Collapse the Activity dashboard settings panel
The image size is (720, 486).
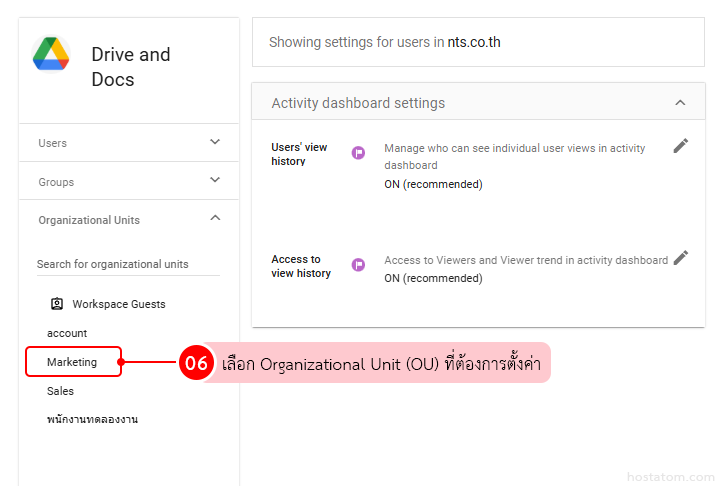pyautogui.click(x=680, y=103)
